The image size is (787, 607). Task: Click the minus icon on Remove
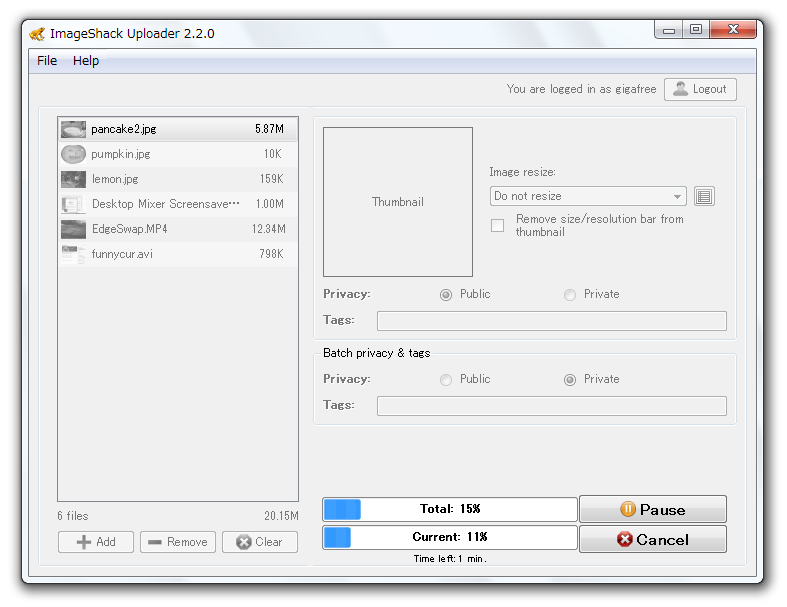point(155,542)
